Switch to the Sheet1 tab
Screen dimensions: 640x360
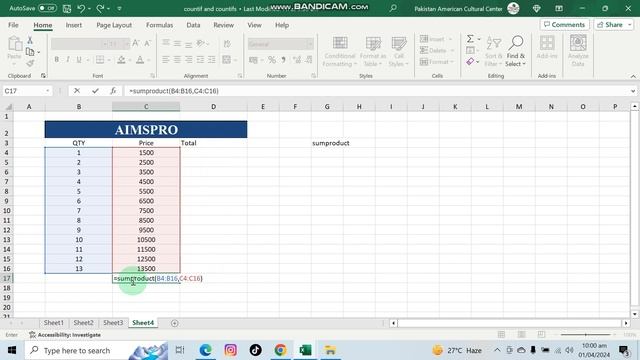53,322
